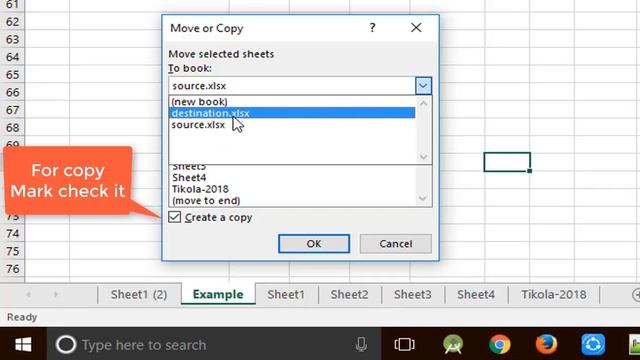Launch Android Studio from taskbar
The image size is (640, 360).
pos(453,344)
